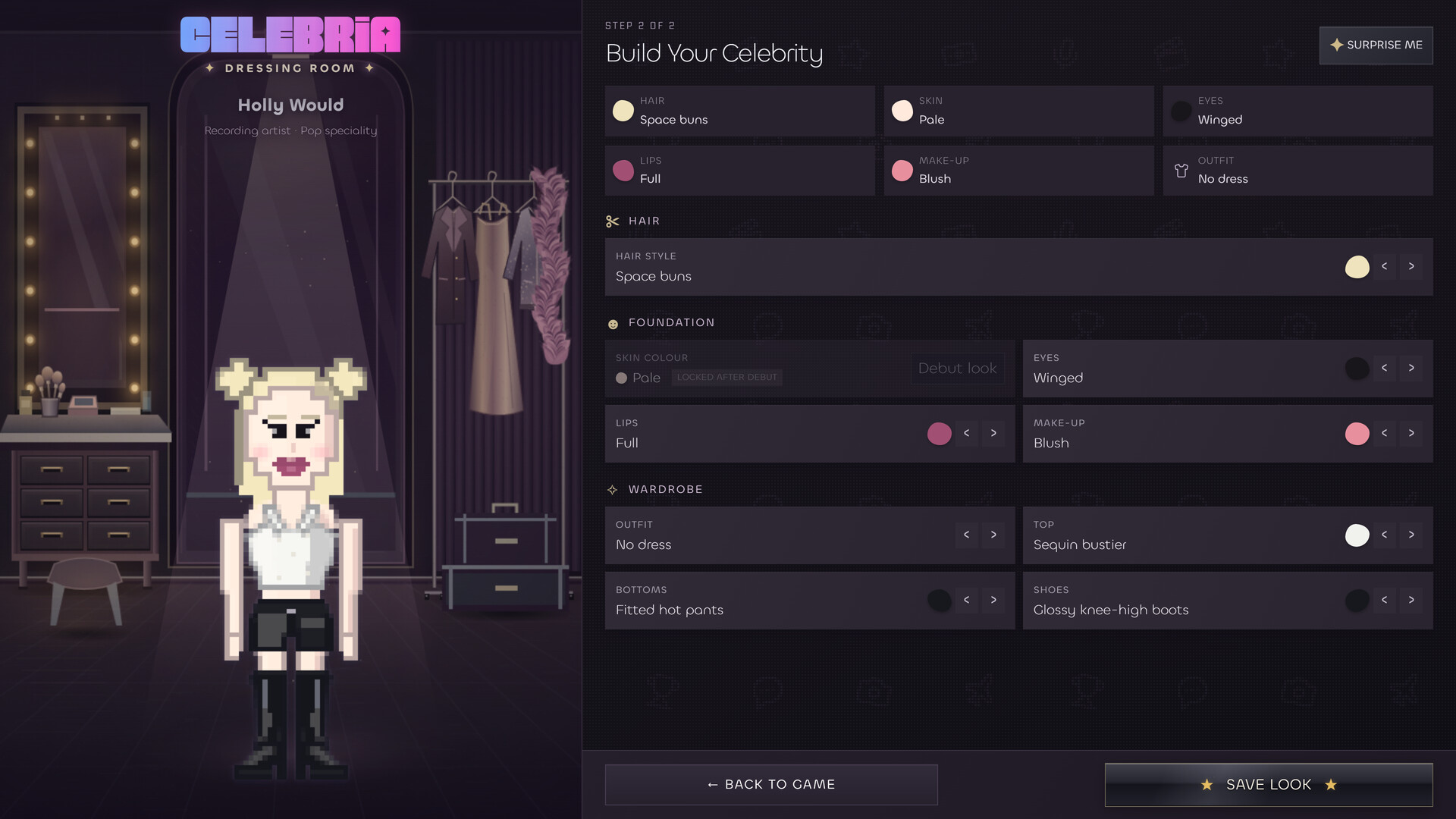Click the Celebria logo
Image resolution: width=1456 pixels, height=819 pixels.
[290, 35]
